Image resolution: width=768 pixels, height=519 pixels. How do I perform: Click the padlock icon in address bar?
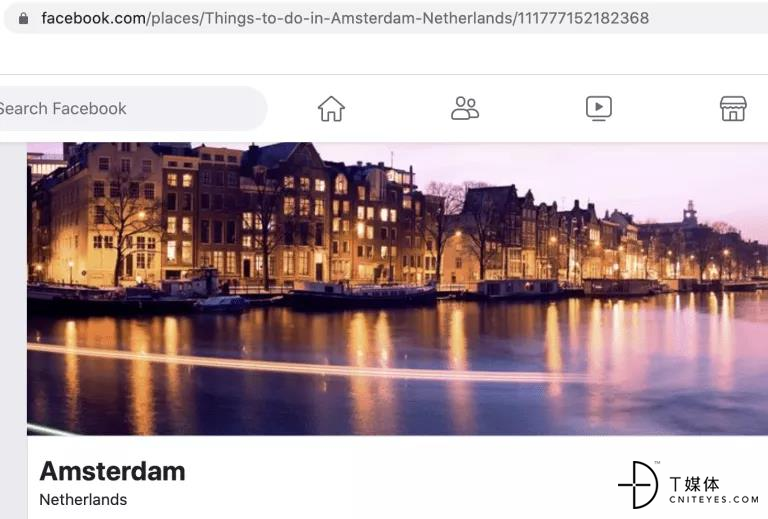(x=23, y=18)
